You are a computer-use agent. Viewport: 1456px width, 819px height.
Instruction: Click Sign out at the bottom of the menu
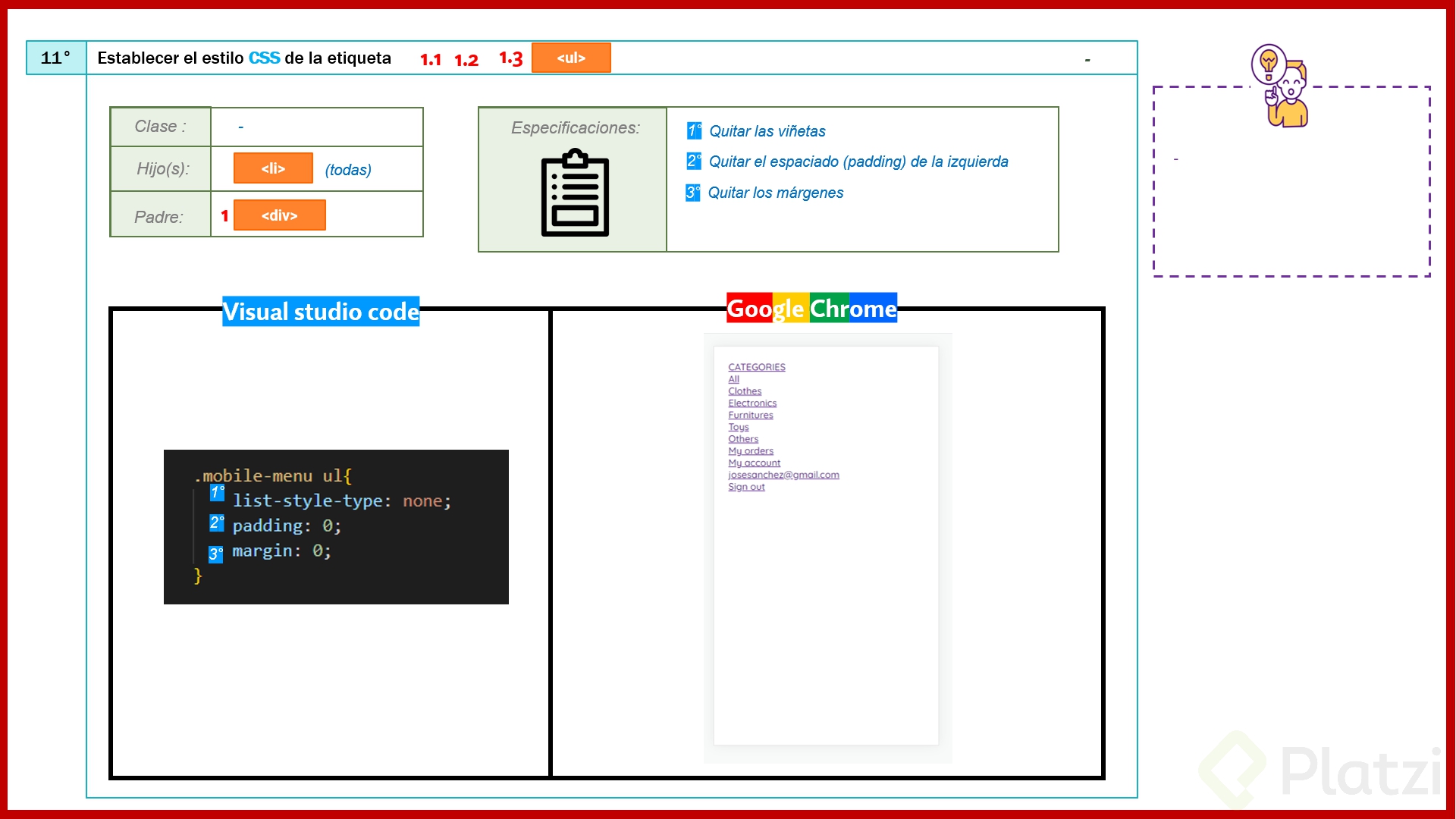[745, 487]
